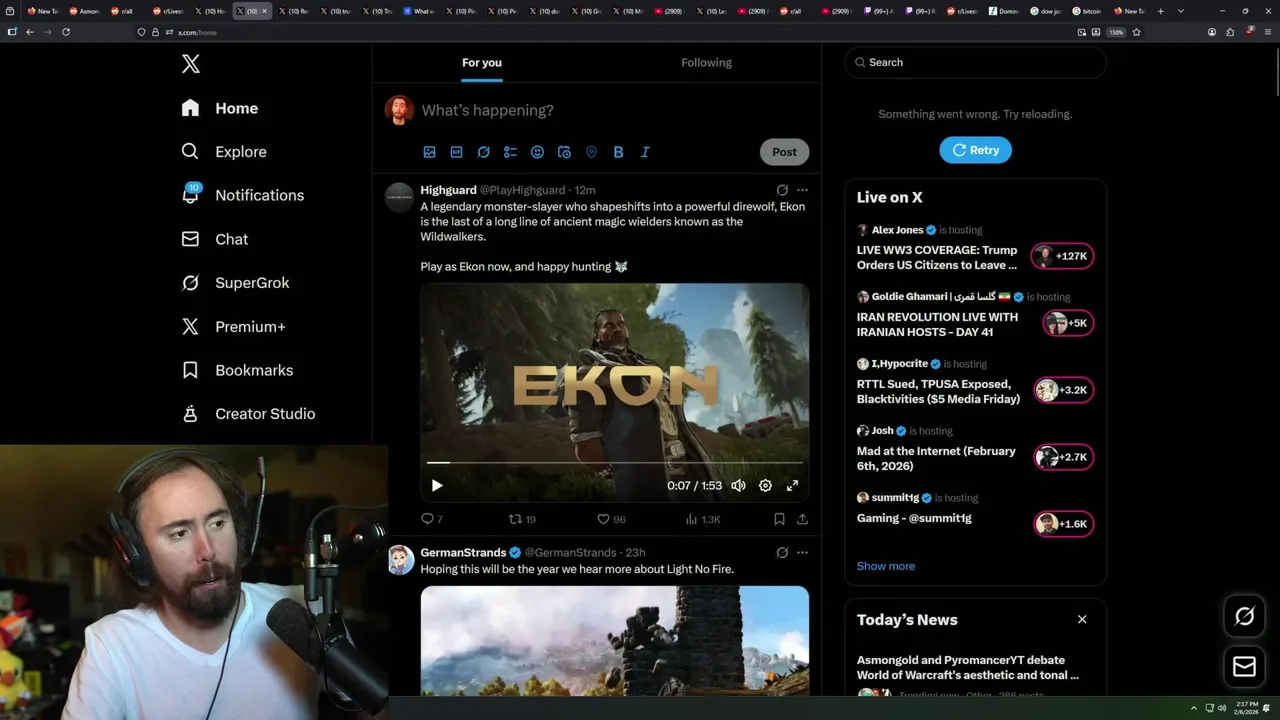
Task: Click the Search box
Action: click(x=976, y=62)
